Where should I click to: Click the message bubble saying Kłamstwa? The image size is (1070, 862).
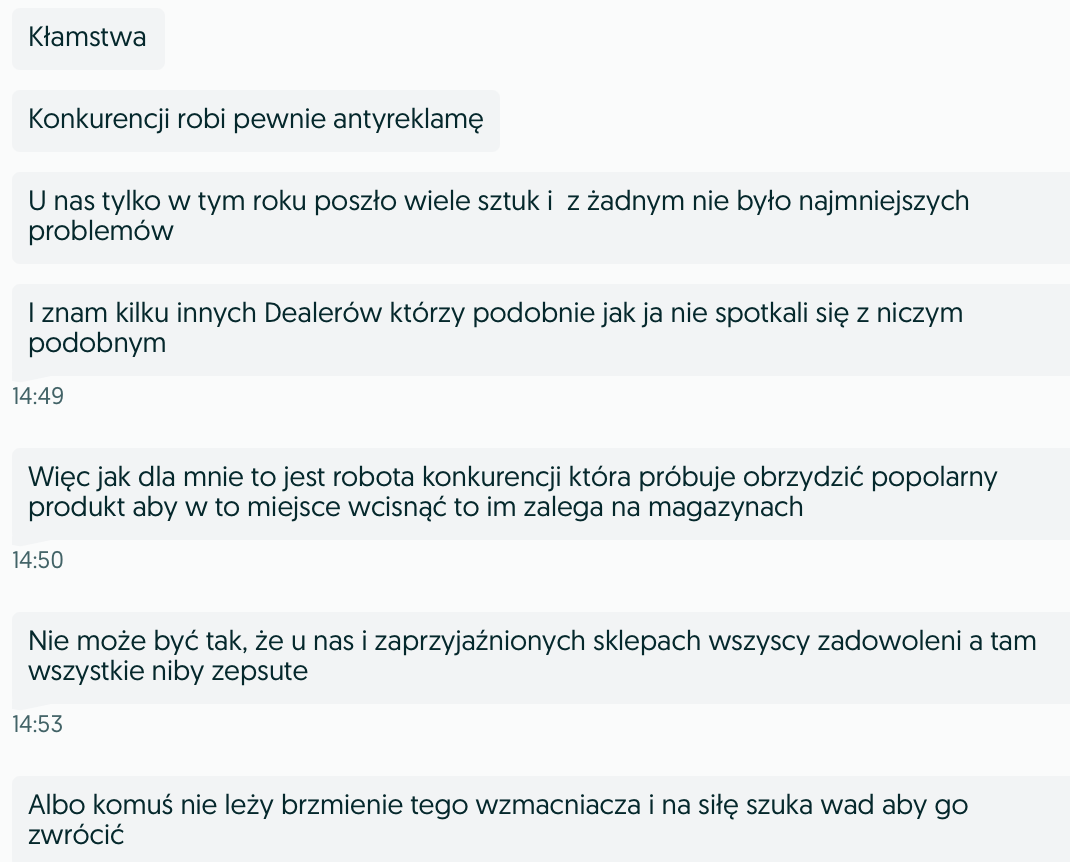(x=88, y=38)
